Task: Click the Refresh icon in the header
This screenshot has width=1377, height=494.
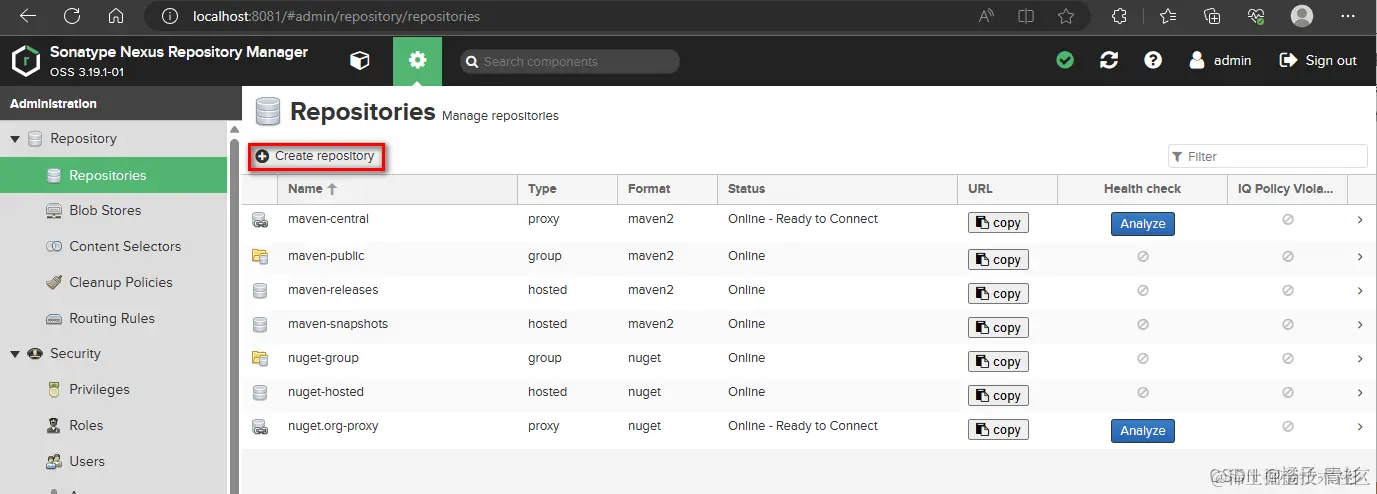Action: pos(1109,61)
